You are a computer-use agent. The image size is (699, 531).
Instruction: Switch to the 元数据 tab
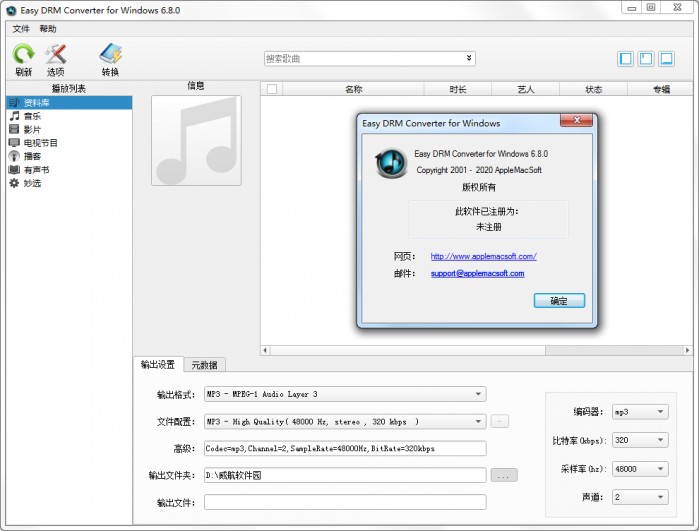(x=205, y=365)
